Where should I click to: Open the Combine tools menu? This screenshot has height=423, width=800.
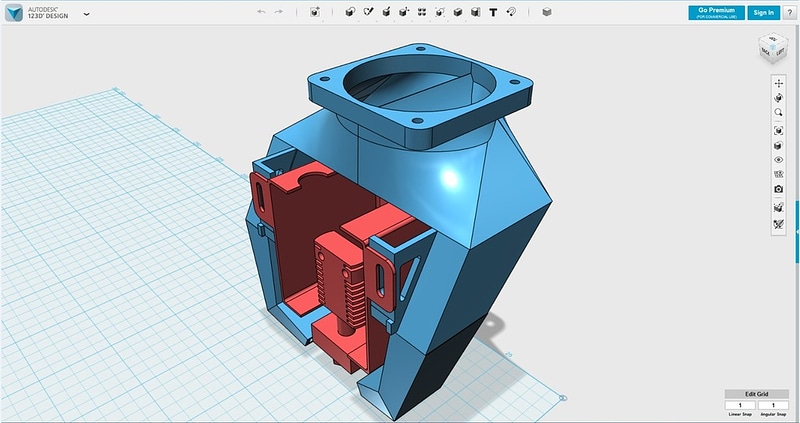click(458, 12)
